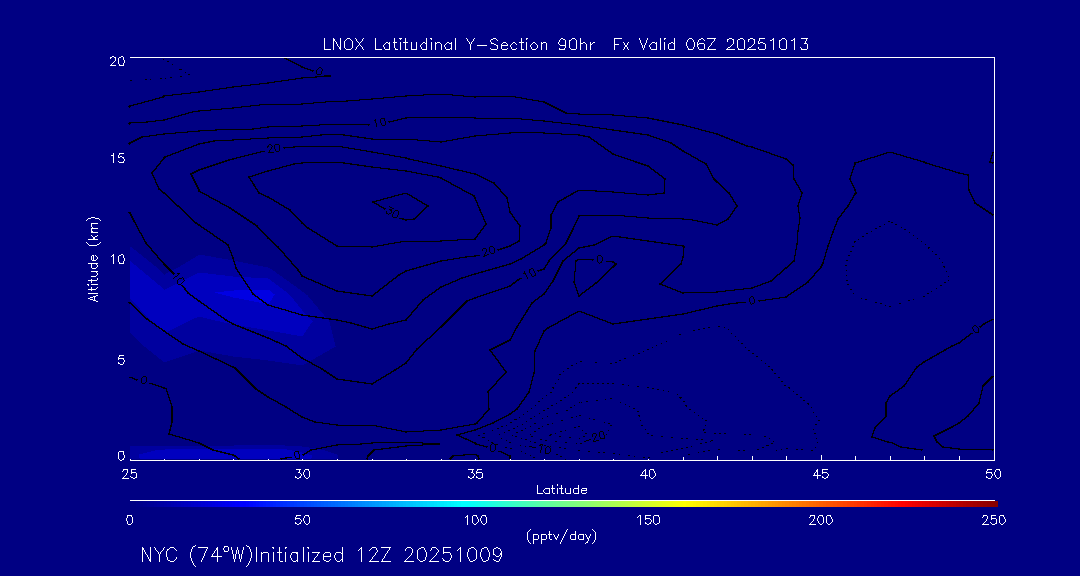Click the Latitude horizontal axis label
The image size is (1080, 576).
coord(561,489)
